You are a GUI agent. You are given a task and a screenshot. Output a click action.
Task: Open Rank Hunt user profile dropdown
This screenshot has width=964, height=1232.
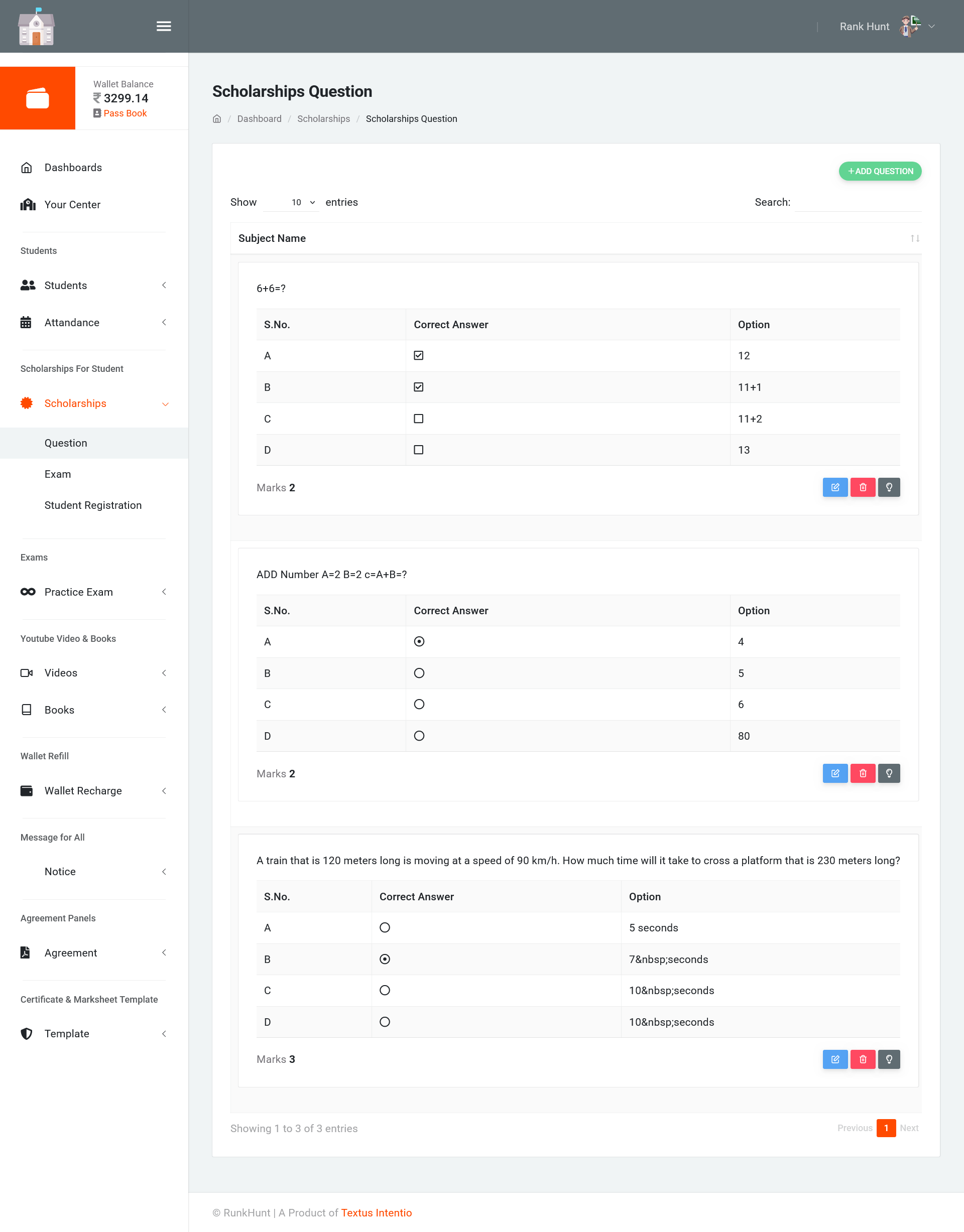pos(887,27)
